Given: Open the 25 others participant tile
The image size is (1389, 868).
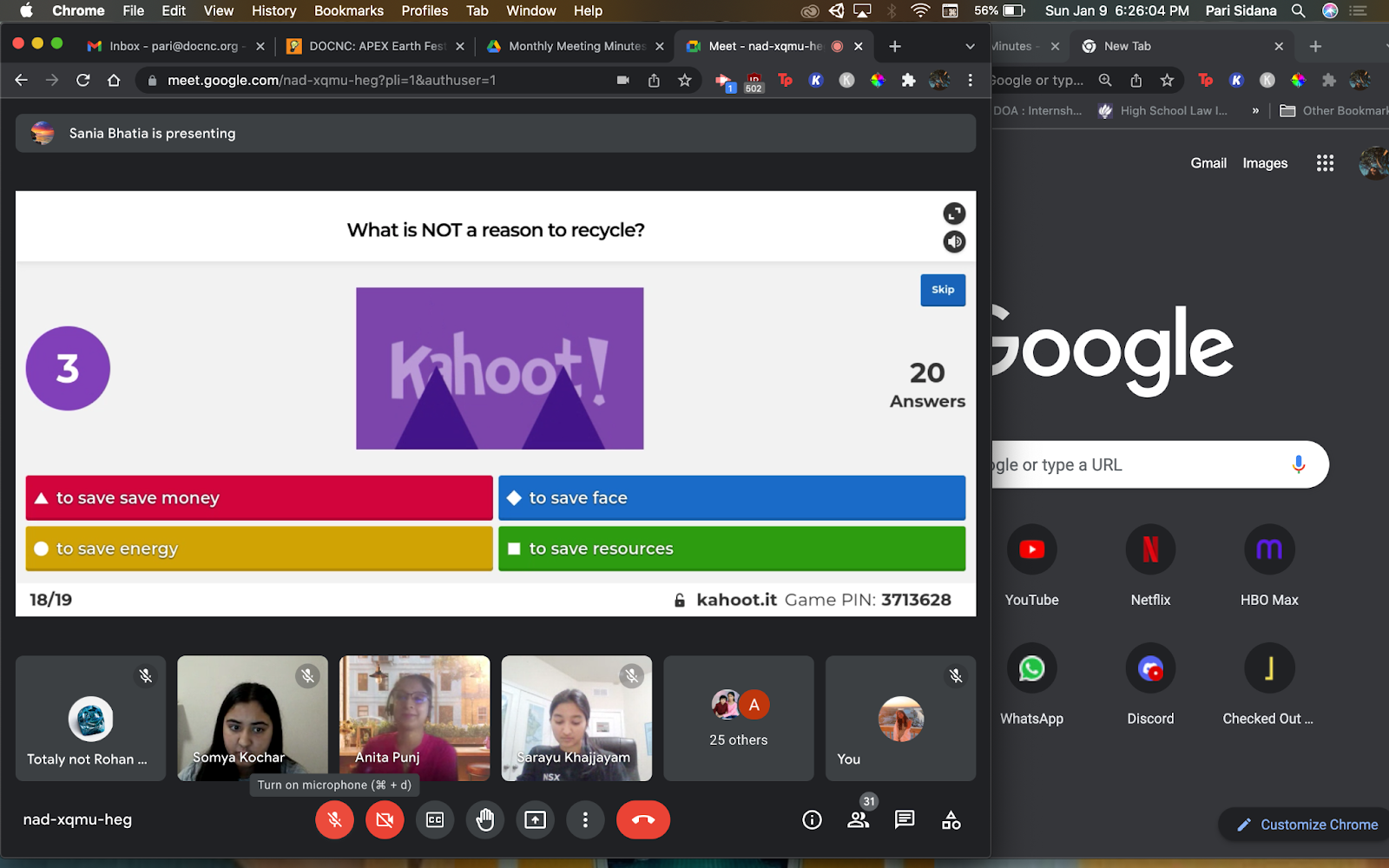Looking at the screenshot, I should (739, 719).
